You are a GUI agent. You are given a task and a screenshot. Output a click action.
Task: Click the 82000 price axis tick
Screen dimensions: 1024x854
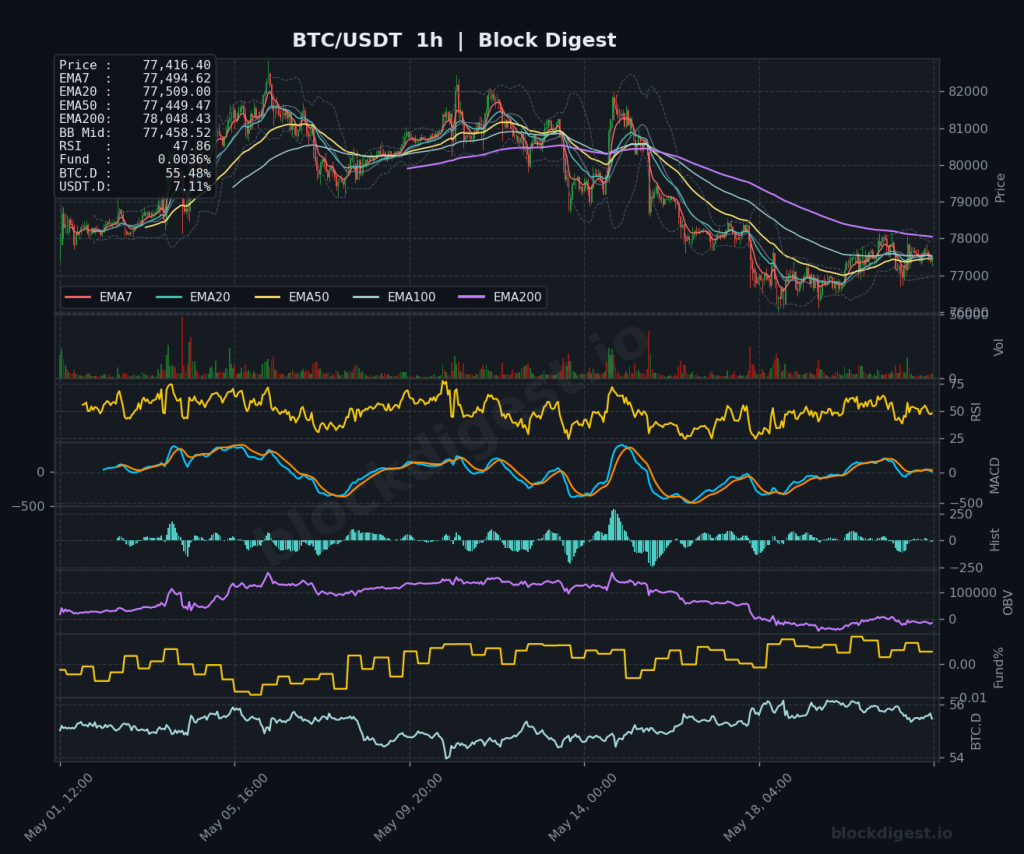coord(968,91)
